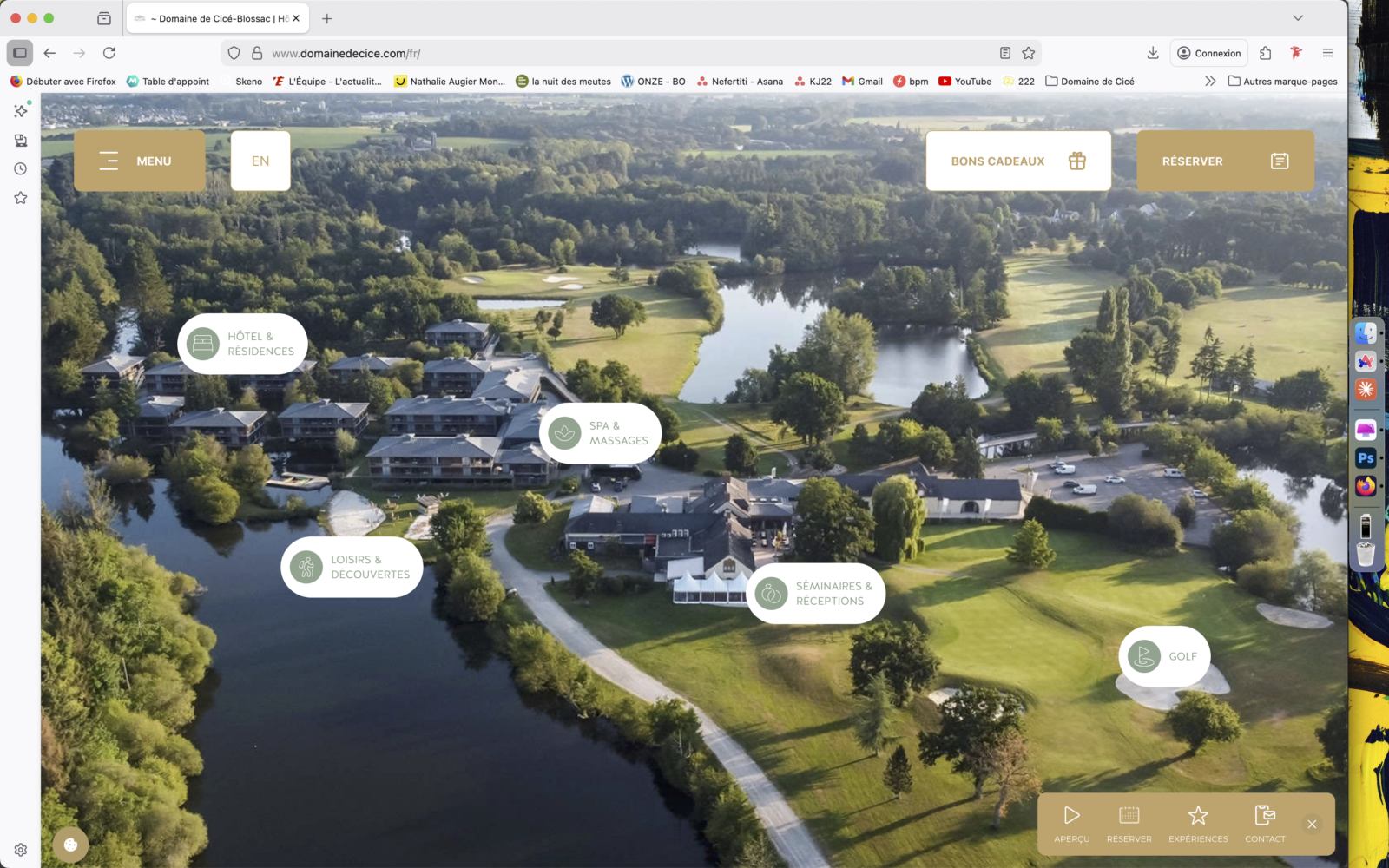This screenshot has height=868, width=1389.
Task: Open the Spa & Massages hotspot
Action: 601,433
